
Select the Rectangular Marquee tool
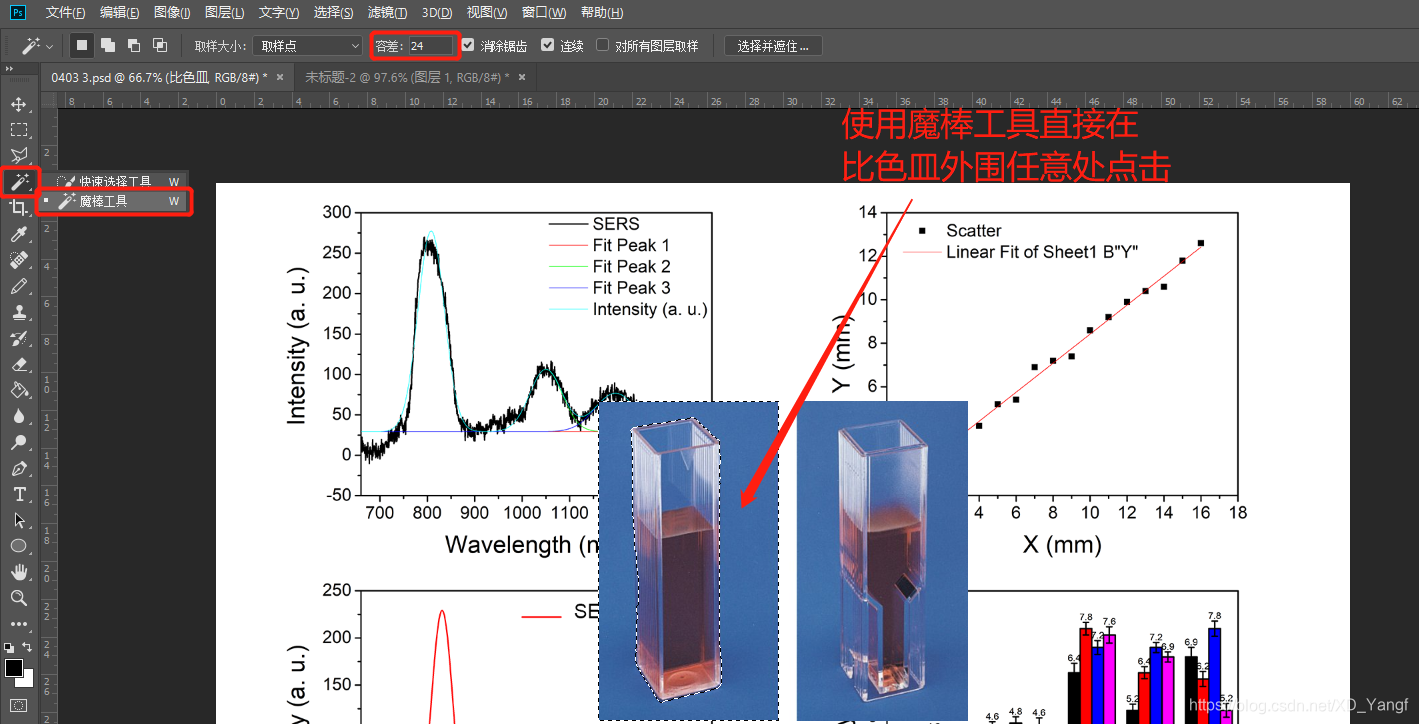(18, 130)
